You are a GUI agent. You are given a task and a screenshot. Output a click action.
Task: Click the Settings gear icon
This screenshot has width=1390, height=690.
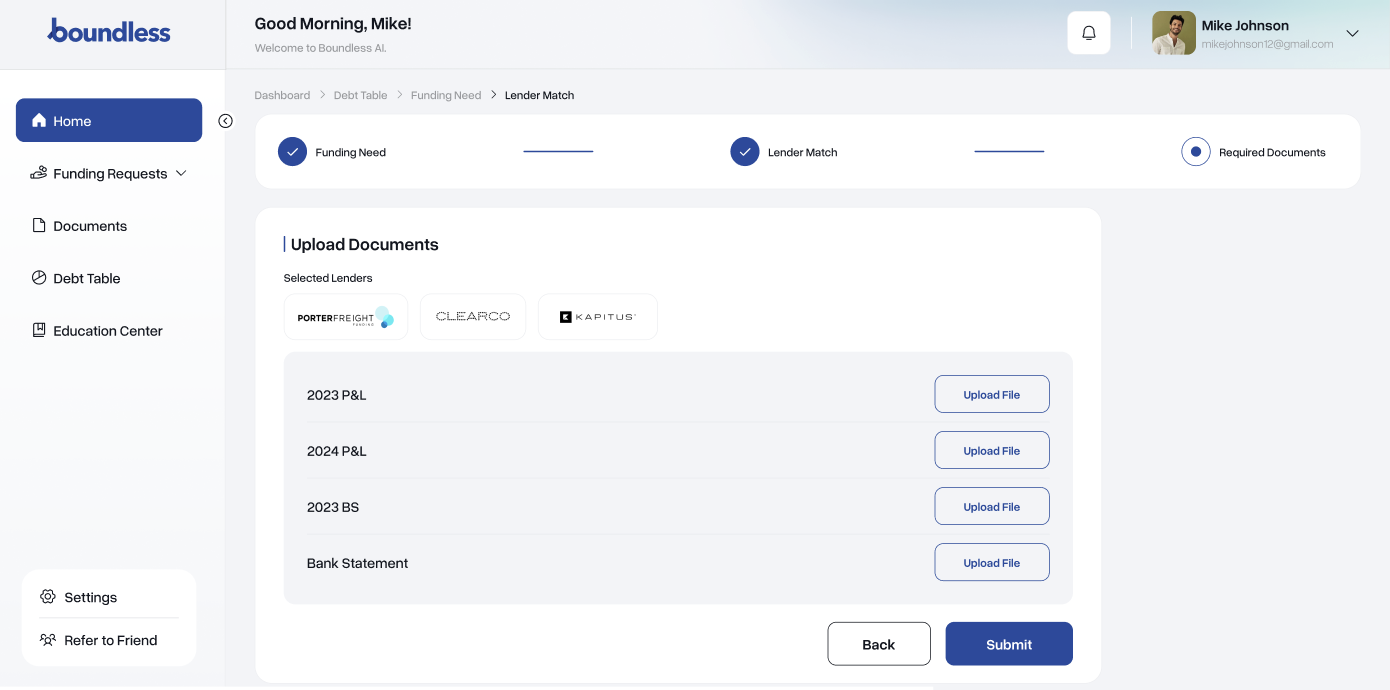[47, 597]
